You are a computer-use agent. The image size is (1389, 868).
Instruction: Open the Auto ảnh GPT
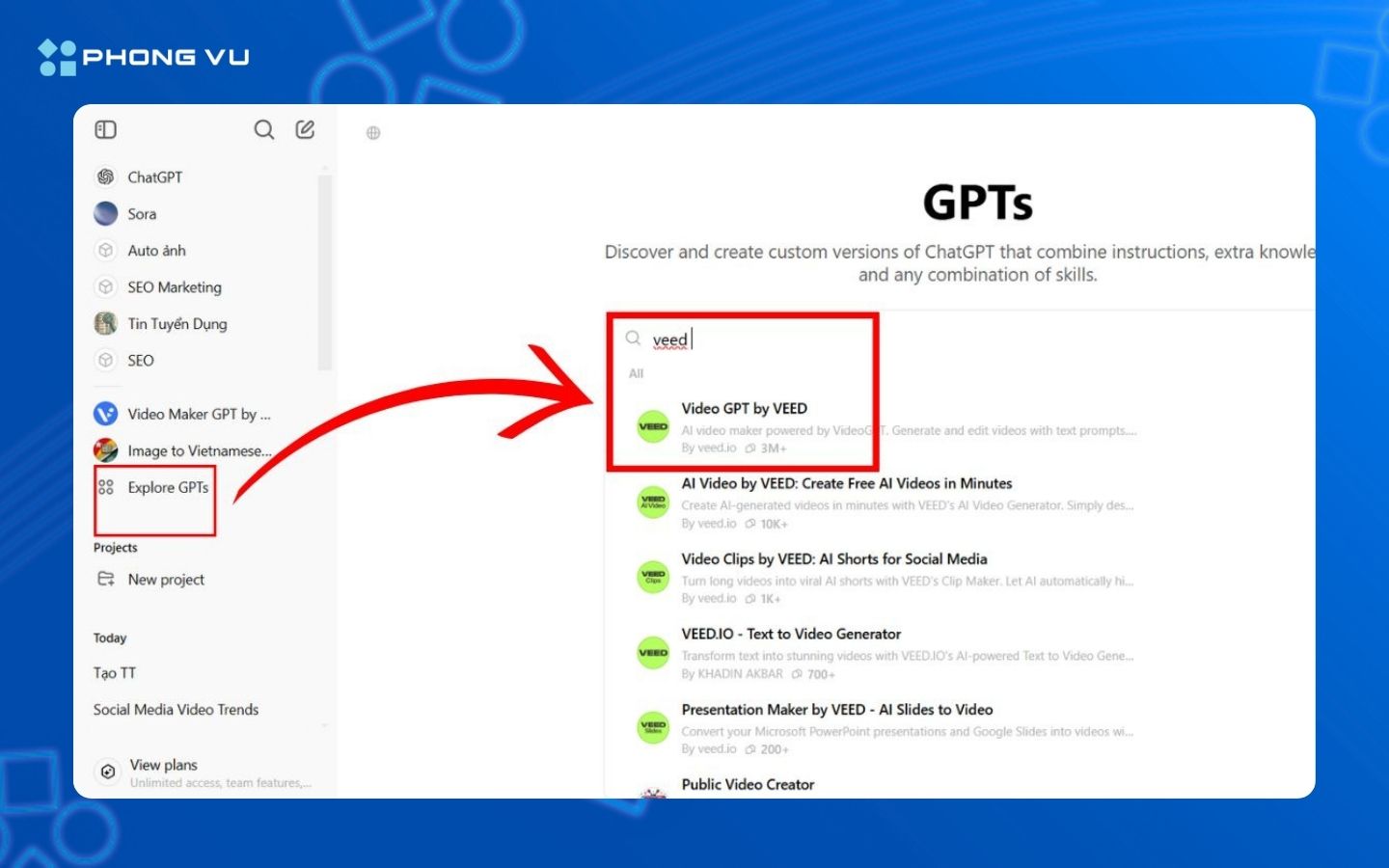pos(156,251)
